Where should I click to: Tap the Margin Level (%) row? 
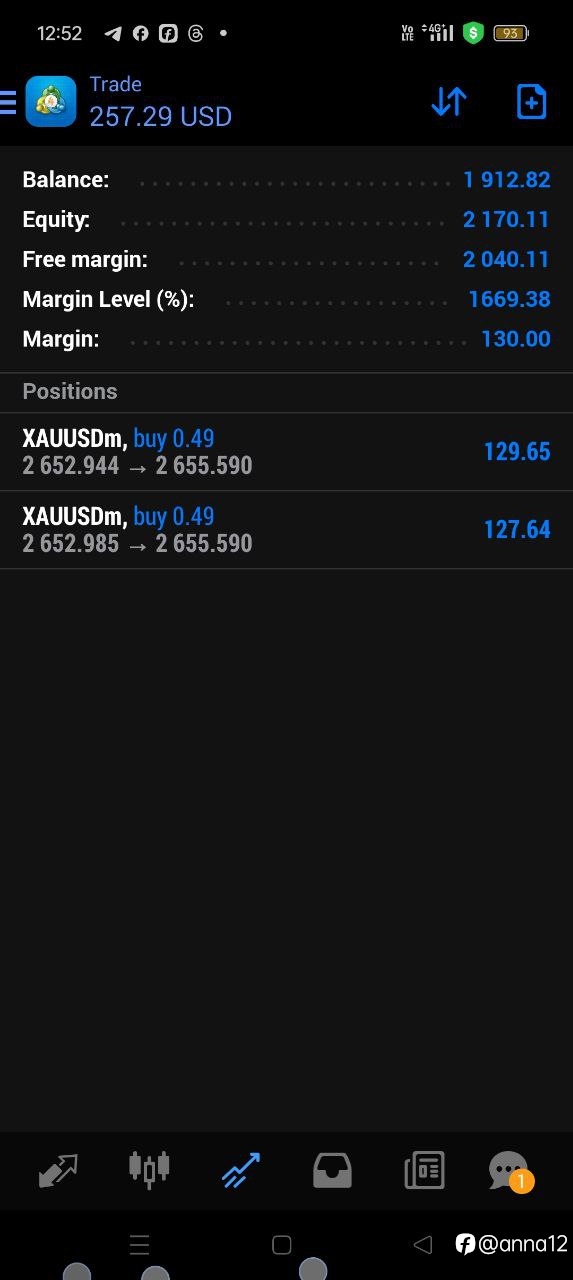click(x=286, y=299)
